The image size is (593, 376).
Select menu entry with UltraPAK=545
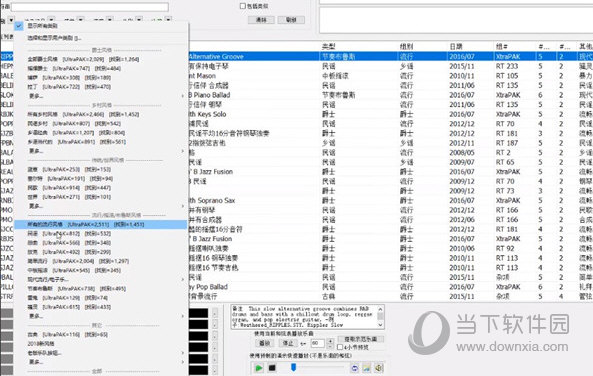point(101,270)
